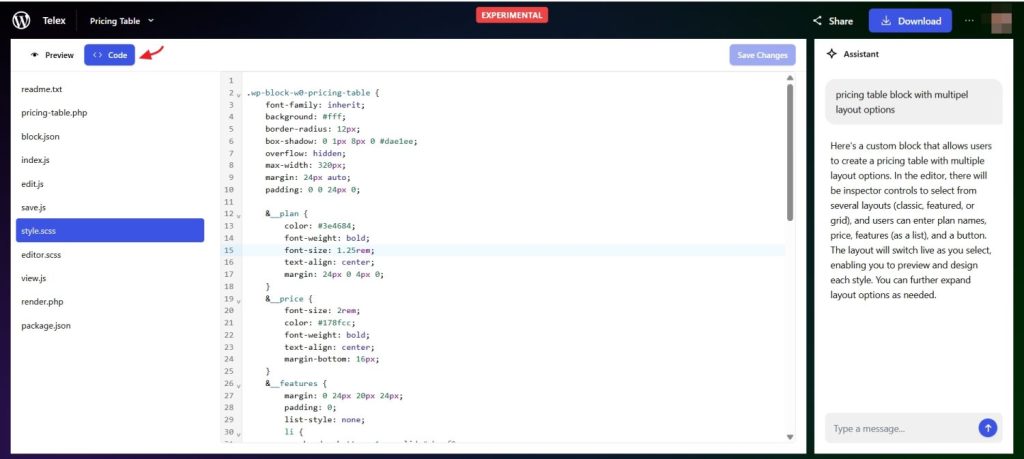The height and width of the screenshot is (459, 1024).
Task: Click the user avatar in top corner
Action: coord(998,21)
